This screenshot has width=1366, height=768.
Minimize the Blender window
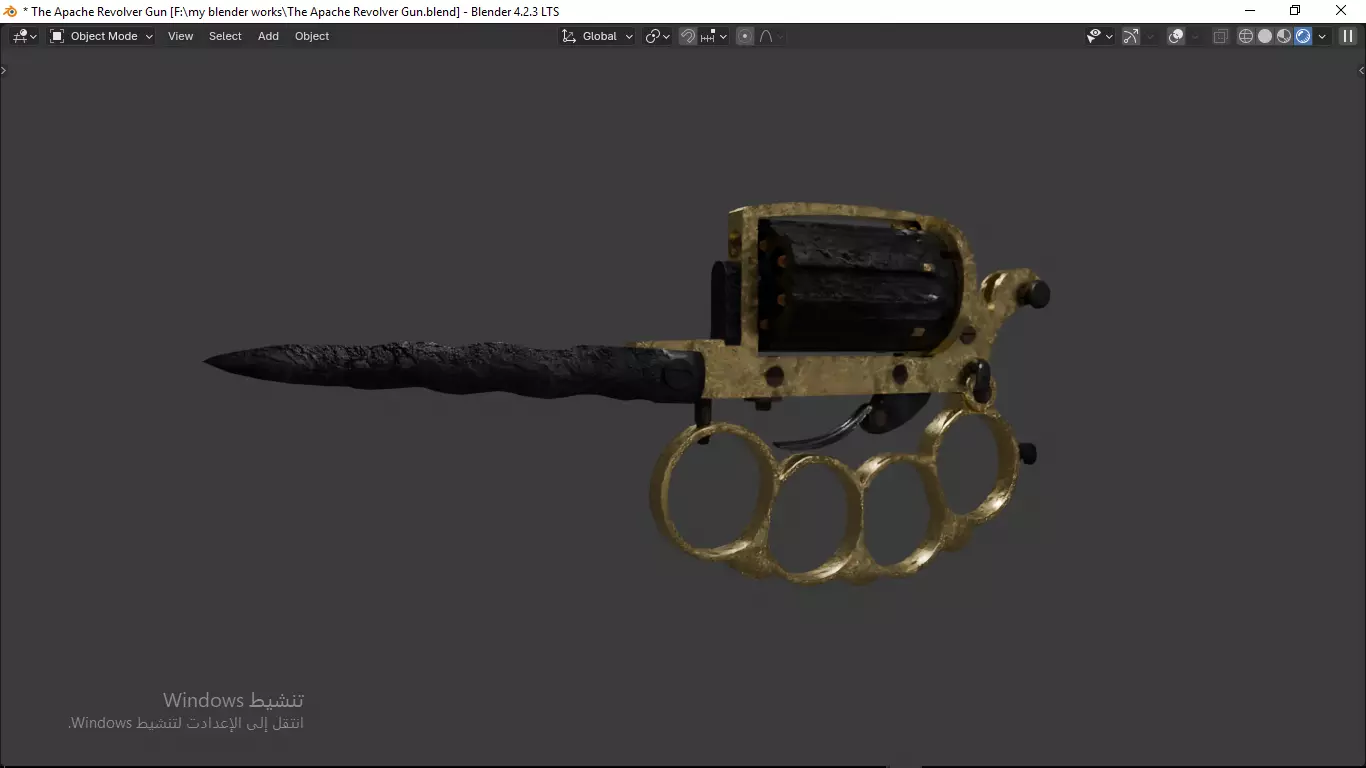pyautogui.click(x=1250, y=11)
